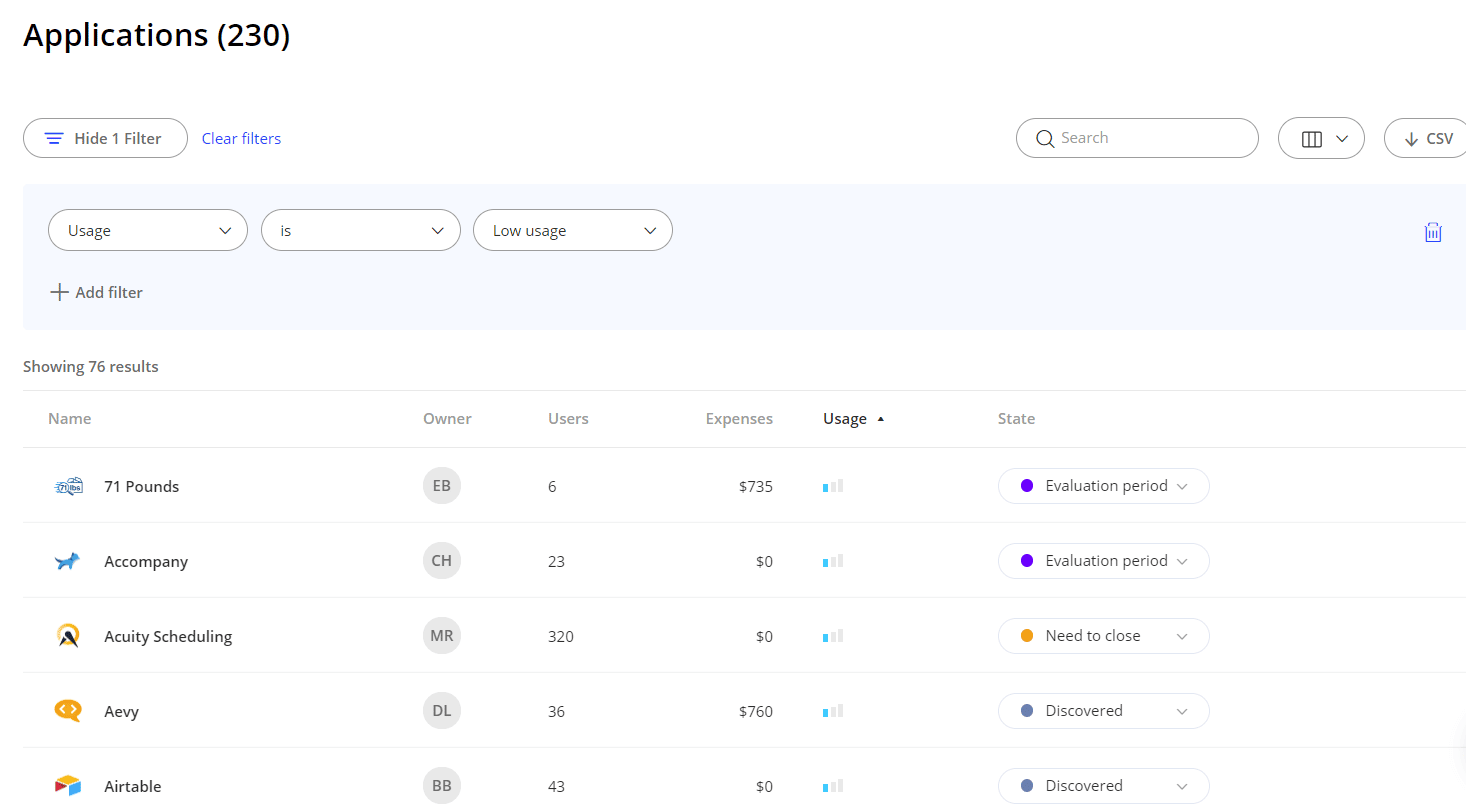Image resolution: width=1466 pixels, height=806 pixels.
Task: Click the usage level bar for Accompany
Action: click(832, 561)
